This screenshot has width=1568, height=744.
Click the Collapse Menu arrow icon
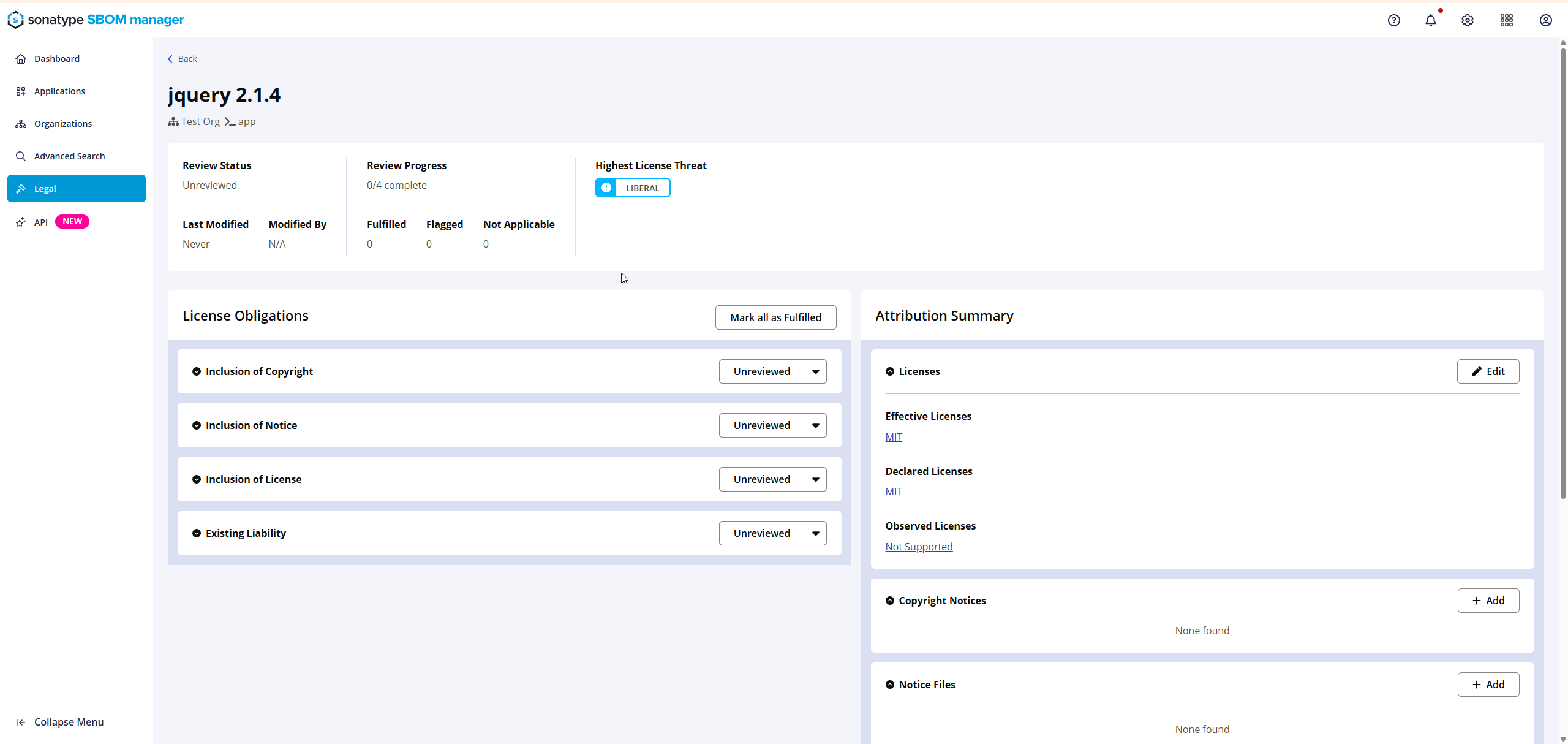(21, 723)
